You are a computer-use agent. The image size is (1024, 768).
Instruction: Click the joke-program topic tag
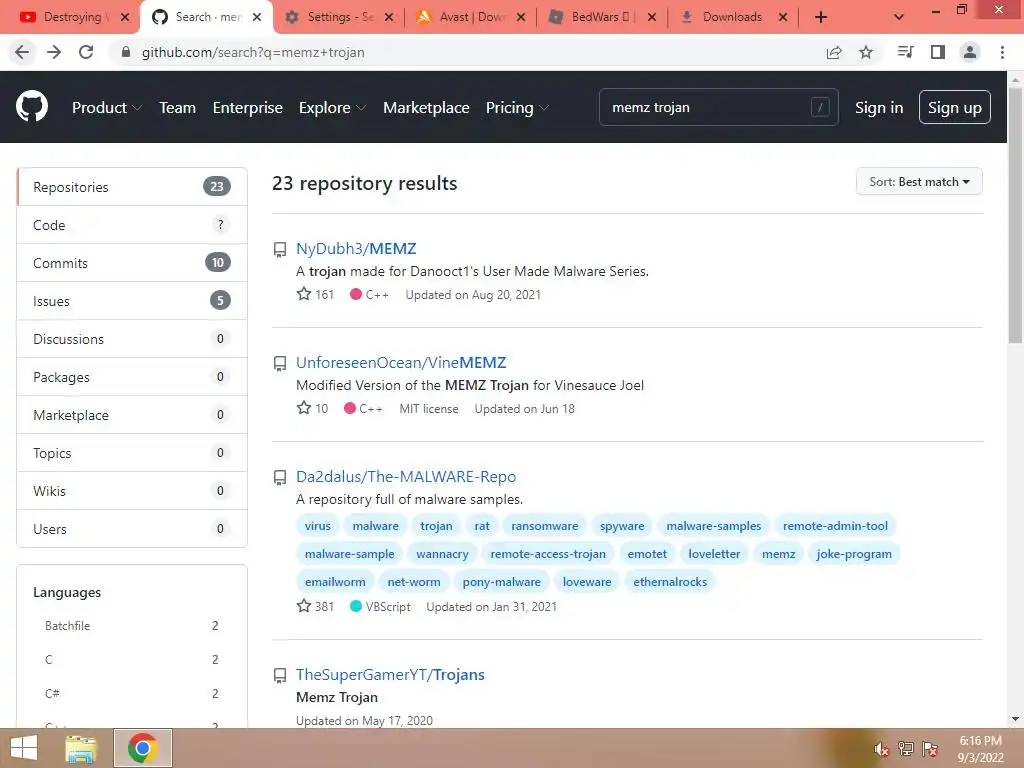pyautogui.click(x=854, y=554)
